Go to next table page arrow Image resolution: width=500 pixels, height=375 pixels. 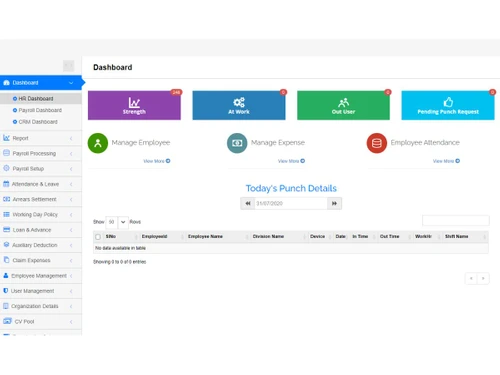click(x=483, y=278)
